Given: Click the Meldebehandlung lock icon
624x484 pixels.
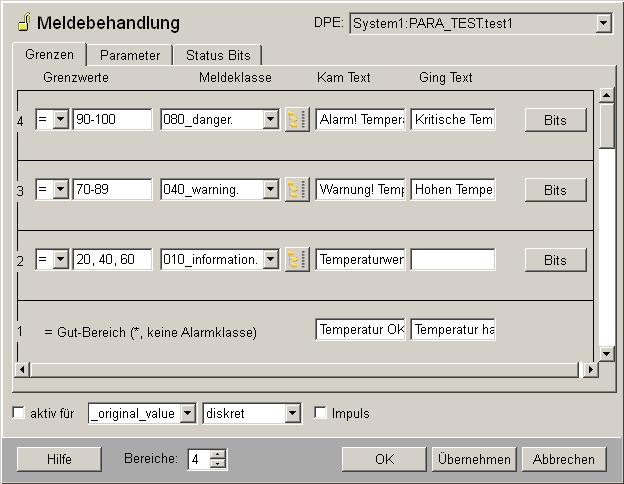Looking at the screenshot, I should [24, 22].
